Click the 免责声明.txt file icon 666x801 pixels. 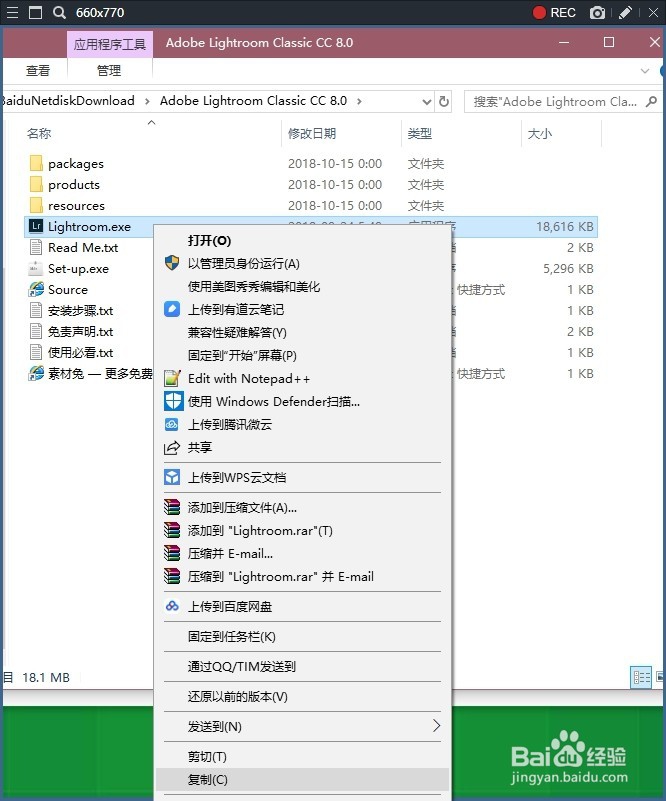point(36,331)
